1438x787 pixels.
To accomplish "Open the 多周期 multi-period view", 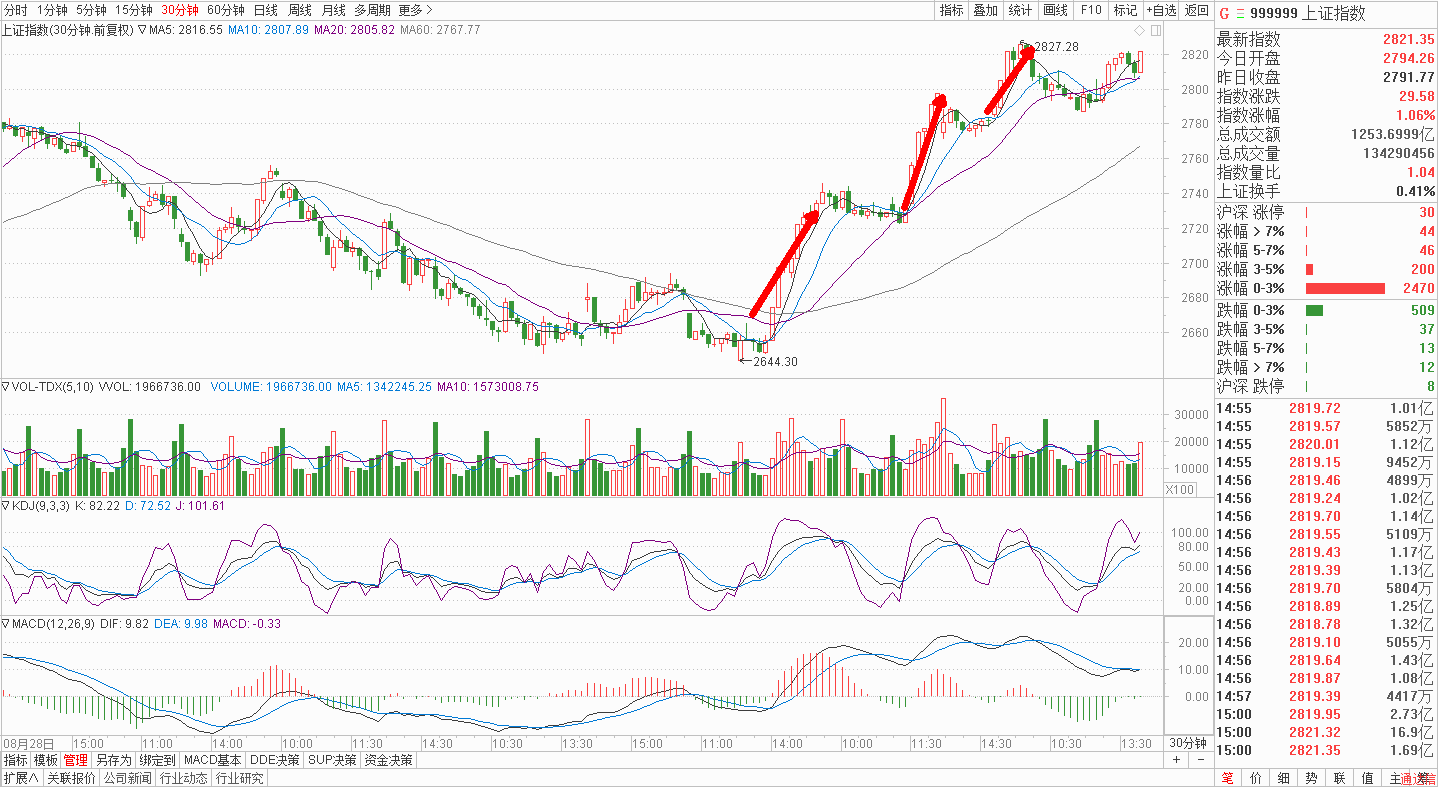I will (x=372, y=10).
